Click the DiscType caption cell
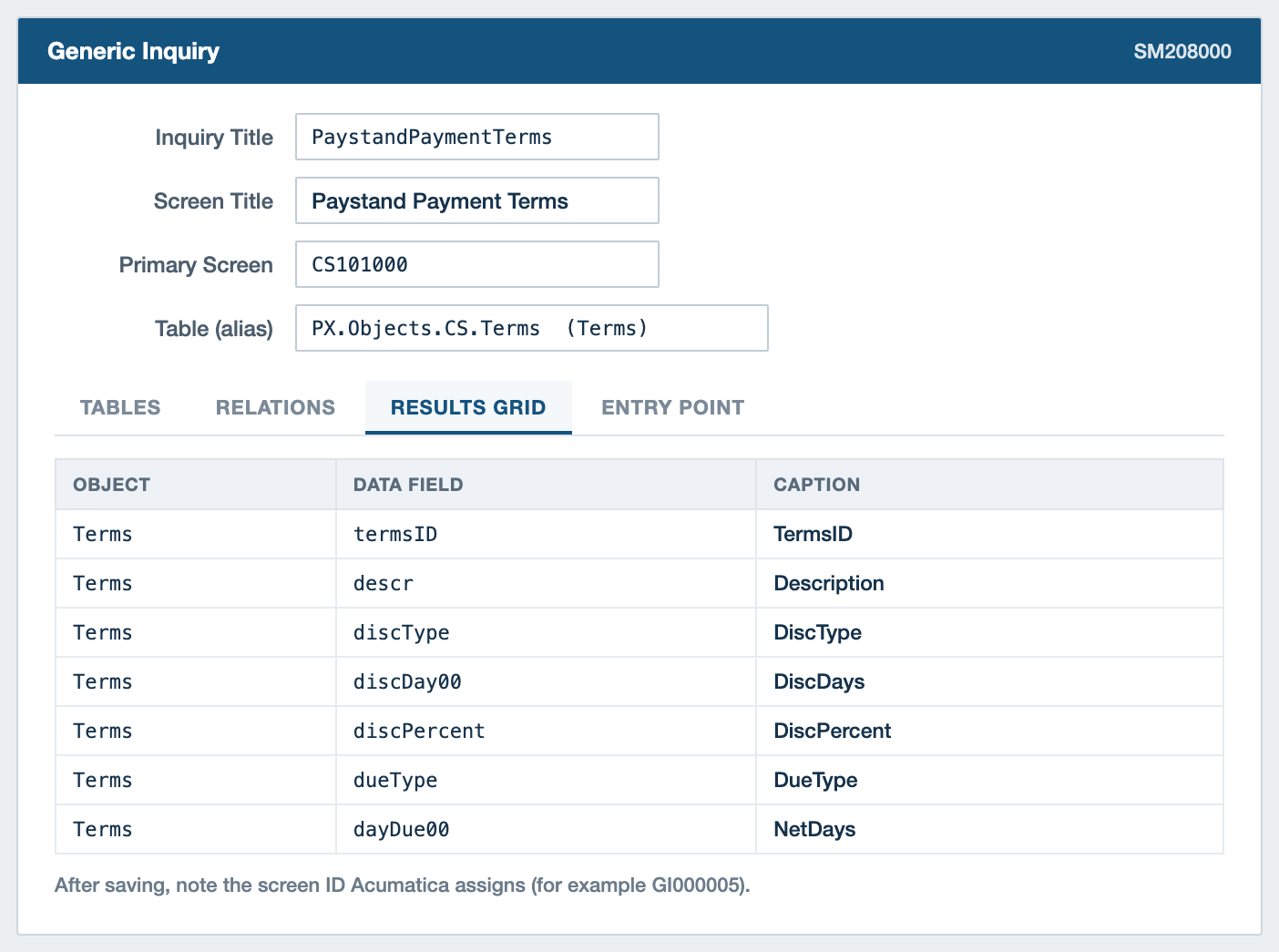The height and width of the screenshot is (952, 1279). click(x=989, y=632)
